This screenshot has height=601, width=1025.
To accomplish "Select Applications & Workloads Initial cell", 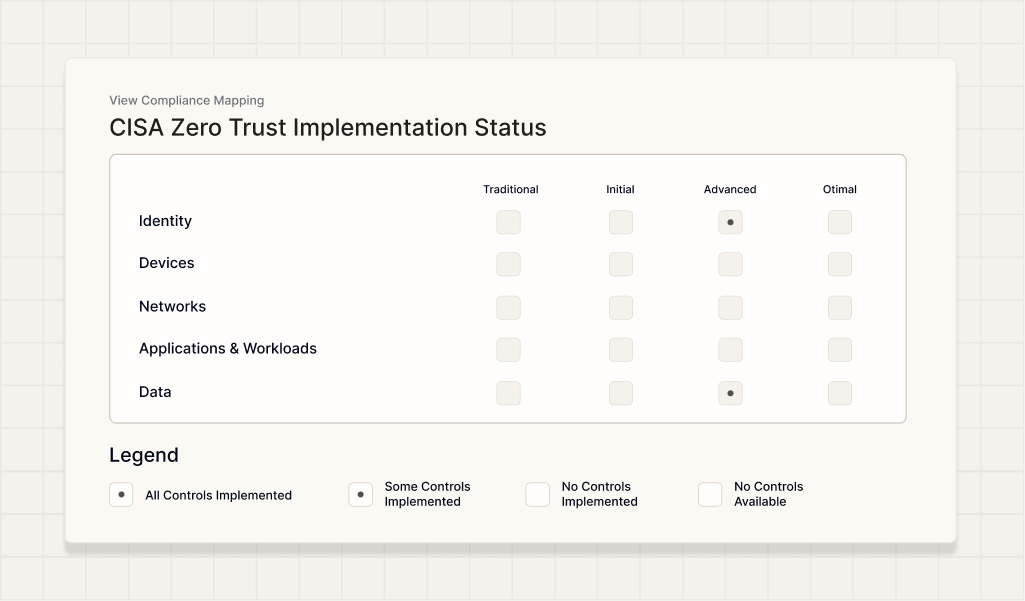I will tap(621, 350).
